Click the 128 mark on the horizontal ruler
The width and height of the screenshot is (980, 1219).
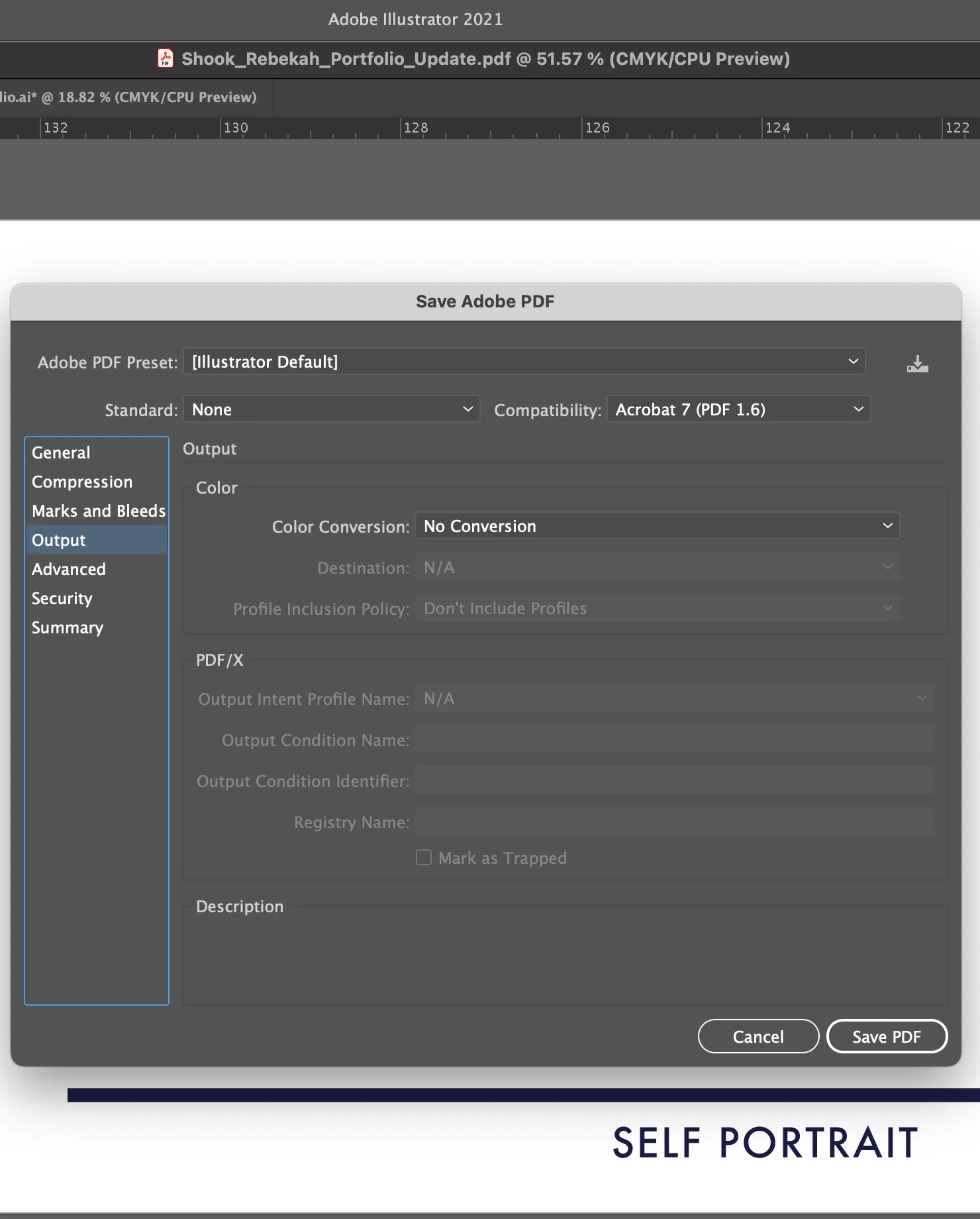pos(416,127)
